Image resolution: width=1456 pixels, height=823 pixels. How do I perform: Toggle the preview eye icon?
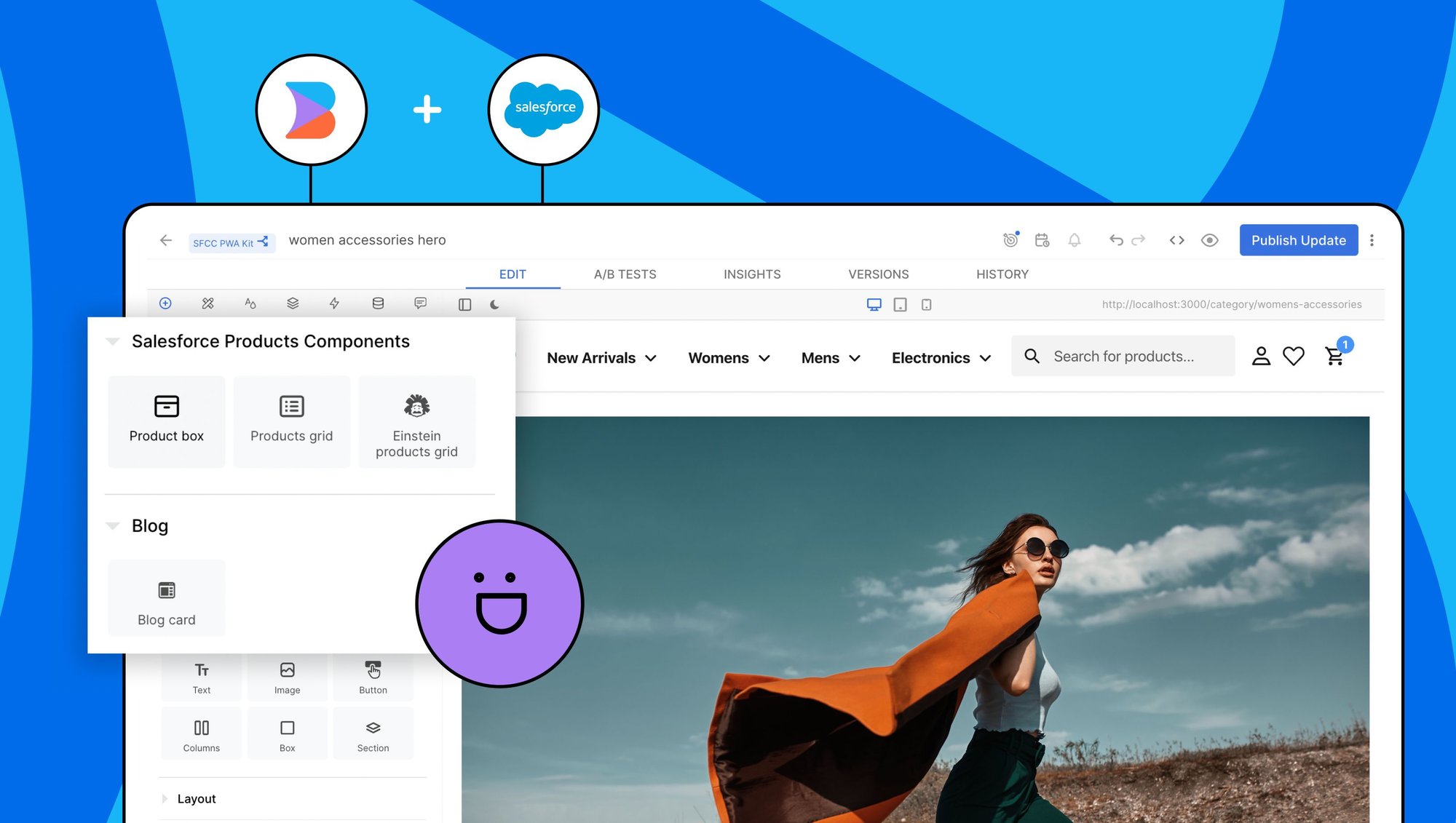click(1209, 240)
